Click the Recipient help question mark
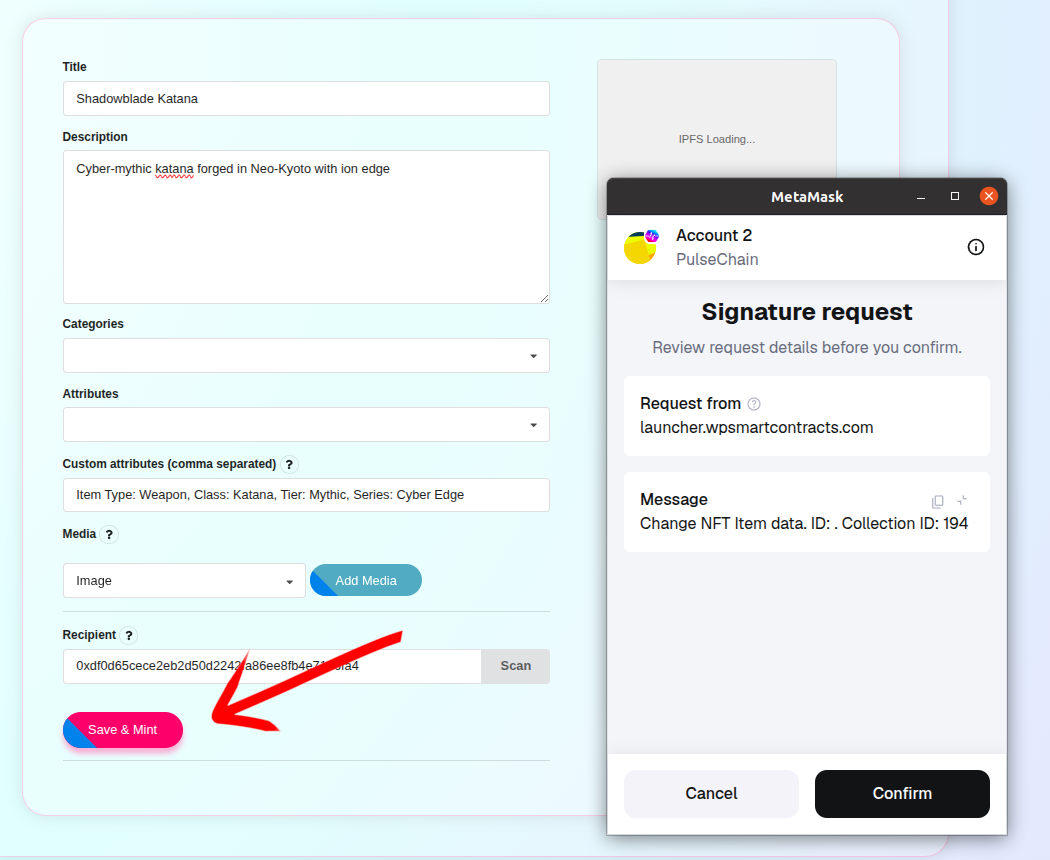Viewport: 1050px width, 860px height. click(x=128, y=635)
